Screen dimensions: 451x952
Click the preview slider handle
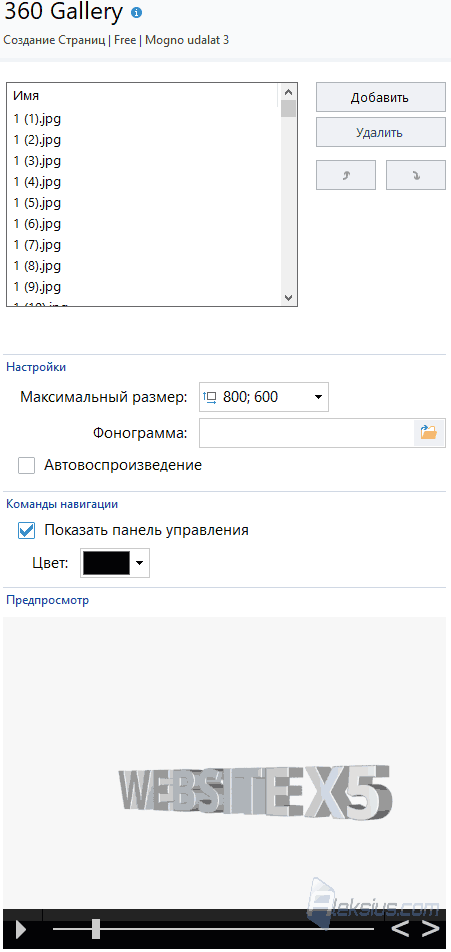tap(95, 928)
